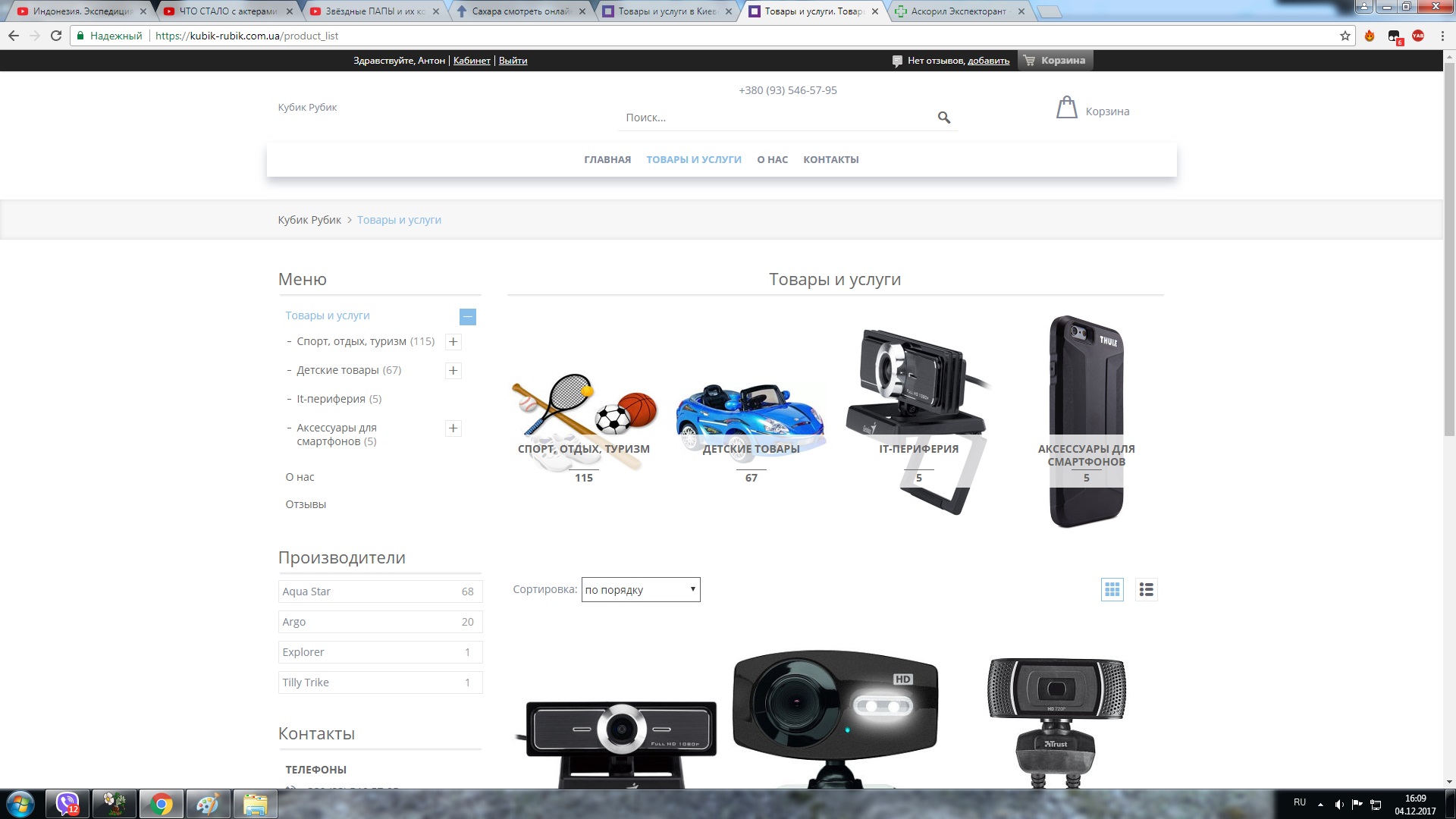Open О НАС menu item
The image size is (1456, 819).
click(772, 159)
